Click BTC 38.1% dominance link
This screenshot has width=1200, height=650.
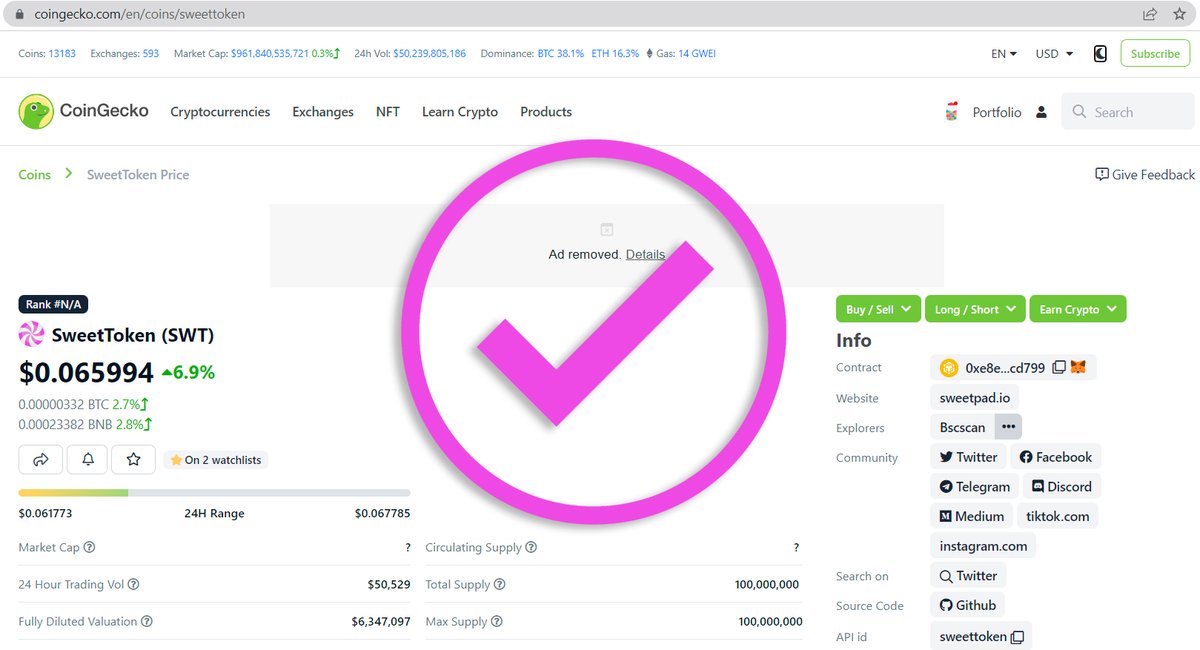click(561, 54)
